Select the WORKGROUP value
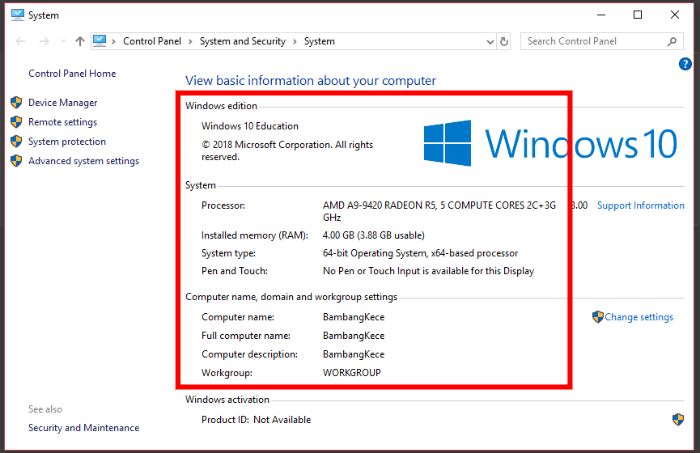Viewport: 700px width, 453px height. 352,373
